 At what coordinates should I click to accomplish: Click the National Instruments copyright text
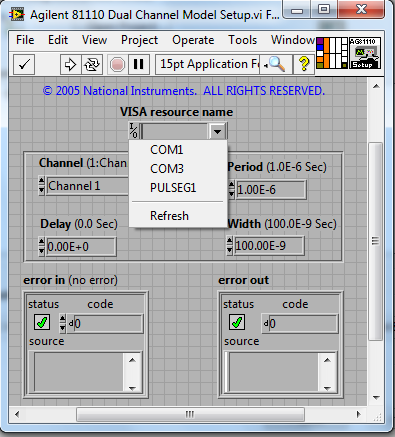184,91
